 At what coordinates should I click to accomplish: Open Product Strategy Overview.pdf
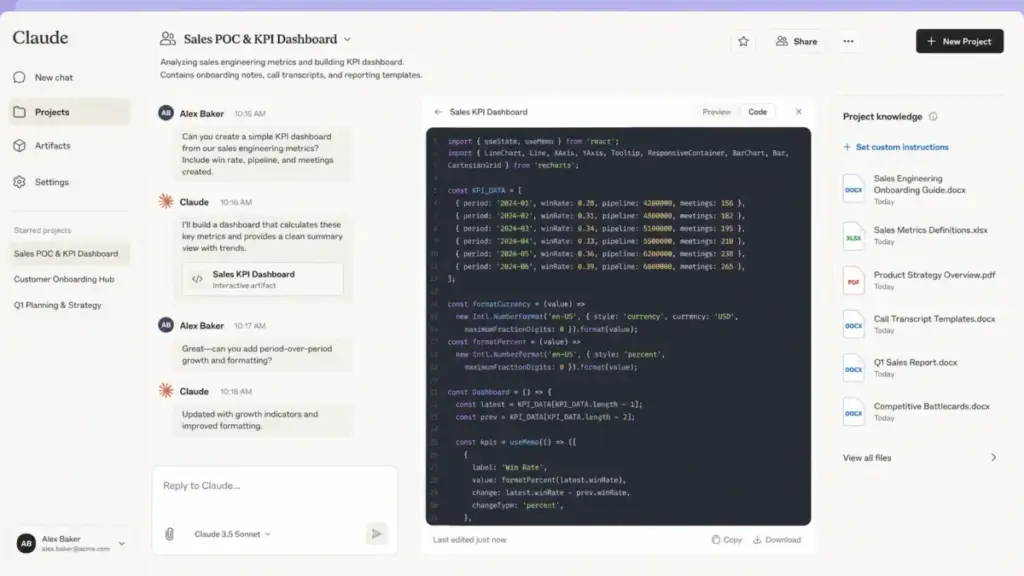pyautogui.click(x=920, y=281)
